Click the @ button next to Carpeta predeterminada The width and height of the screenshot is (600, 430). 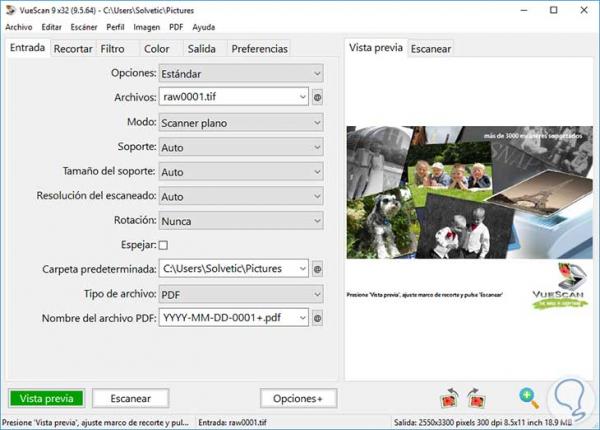coord(317,269)
